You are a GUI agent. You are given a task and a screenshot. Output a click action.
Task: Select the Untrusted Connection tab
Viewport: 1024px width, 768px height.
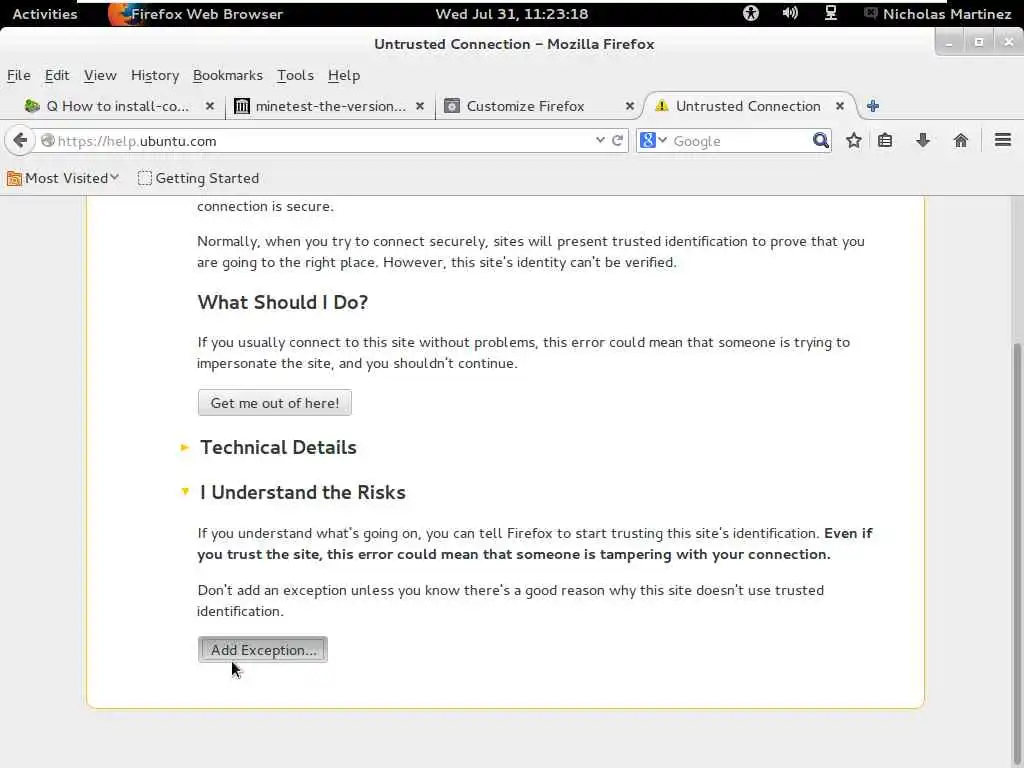[x=748, y=106]
